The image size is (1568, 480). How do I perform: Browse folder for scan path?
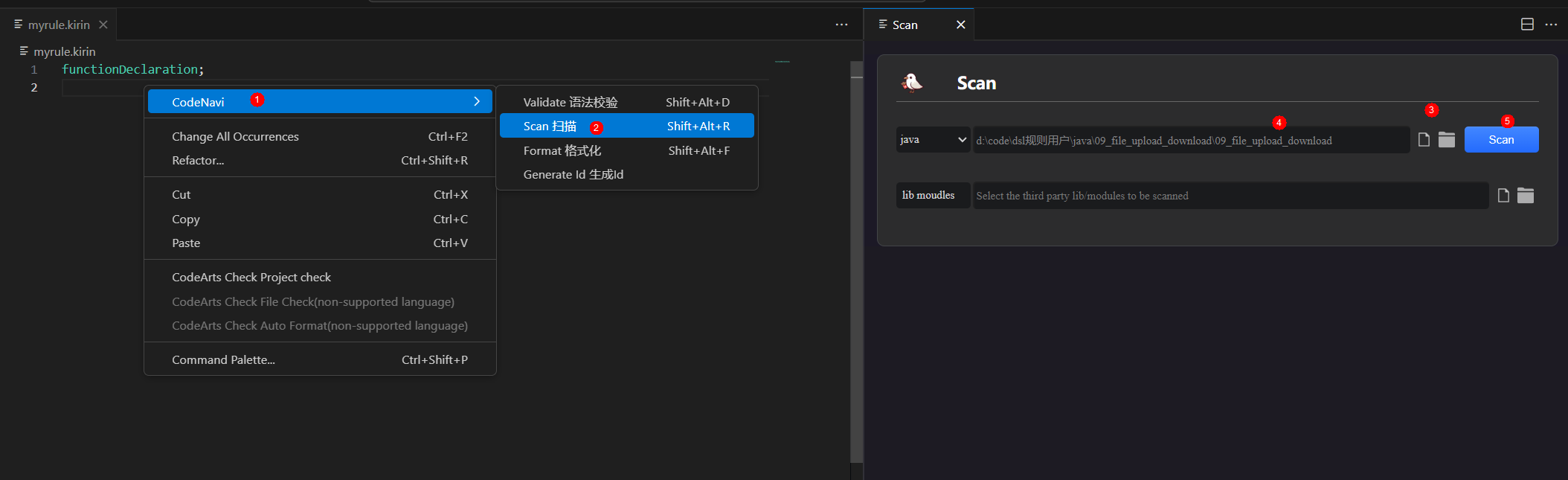(x=1447, y=139)
